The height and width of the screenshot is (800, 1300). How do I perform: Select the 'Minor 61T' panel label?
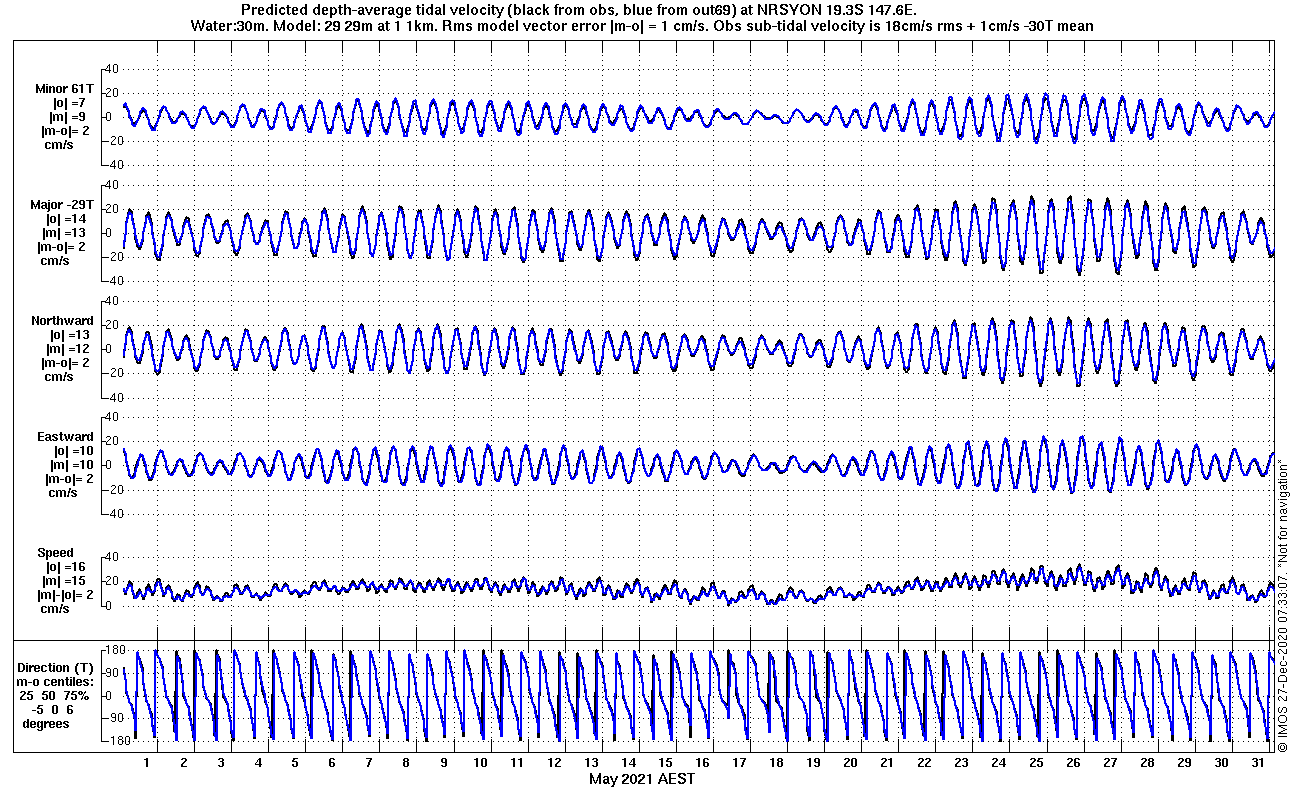click(x=64, y=89)
